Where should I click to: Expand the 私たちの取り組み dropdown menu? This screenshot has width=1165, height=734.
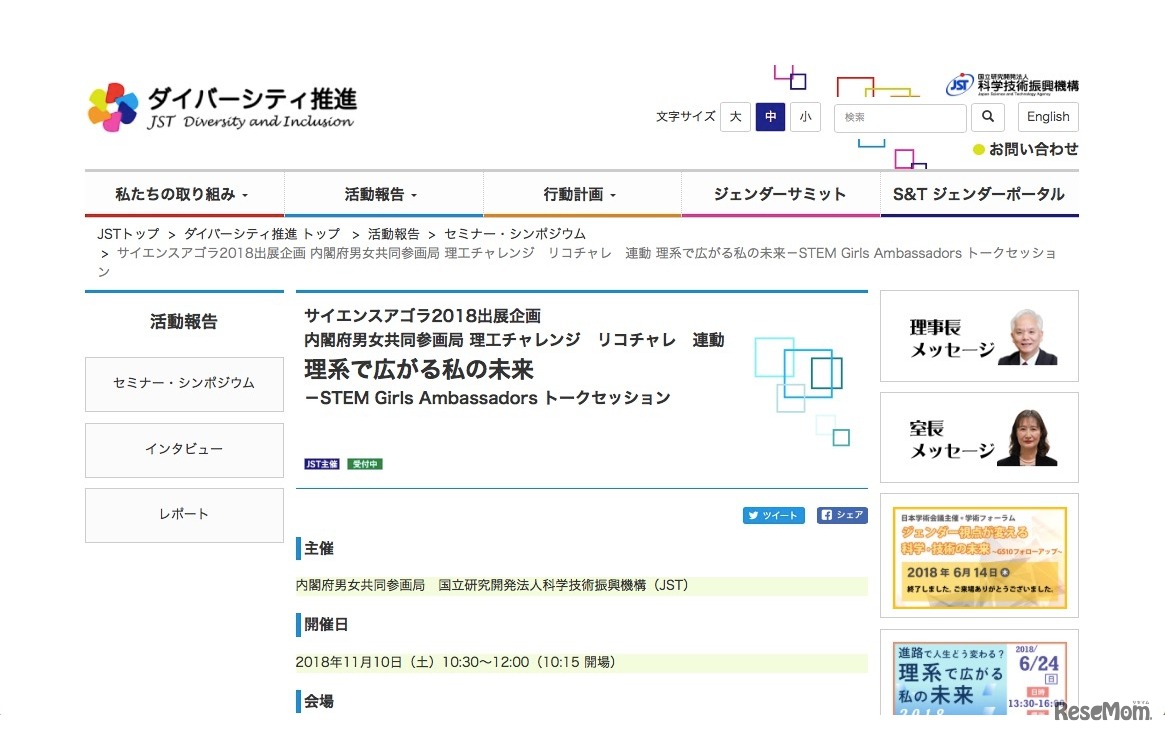point(184,194)
